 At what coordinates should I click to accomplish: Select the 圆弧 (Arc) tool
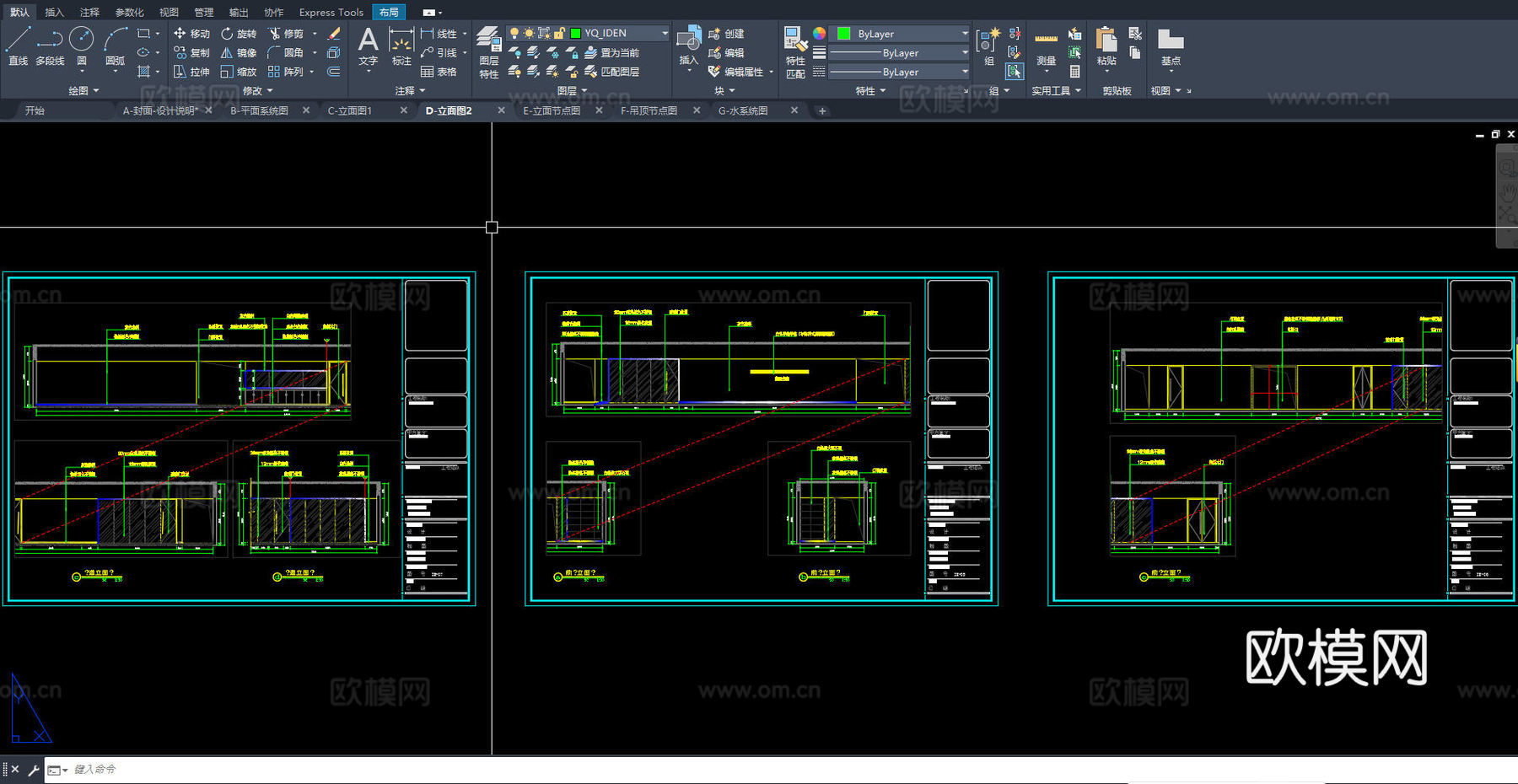point(116,46)
